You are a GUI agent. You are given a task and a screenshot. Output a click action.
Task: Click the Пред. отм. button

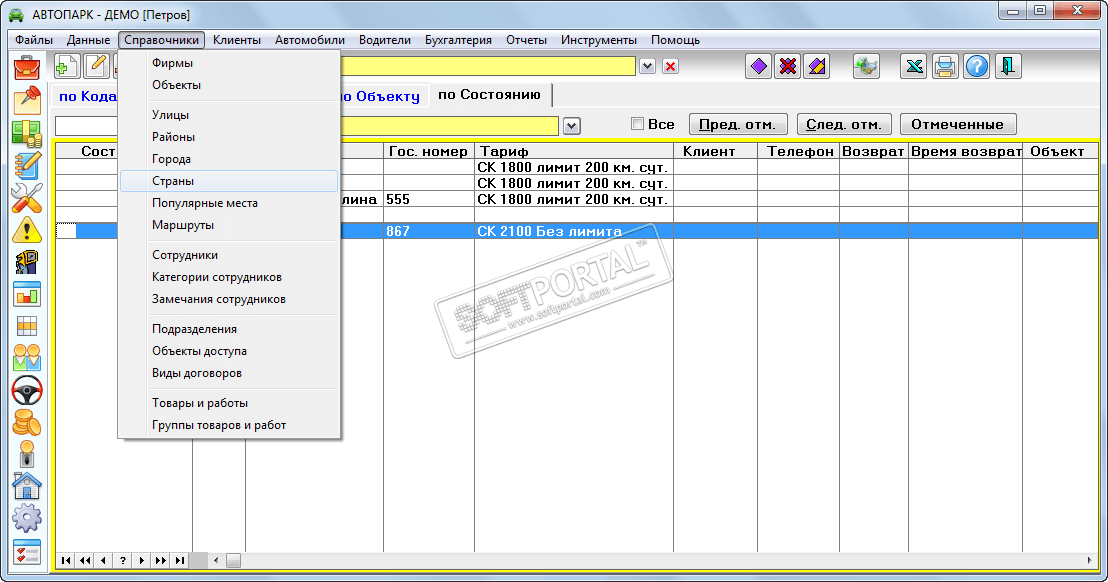coord(738,124)
